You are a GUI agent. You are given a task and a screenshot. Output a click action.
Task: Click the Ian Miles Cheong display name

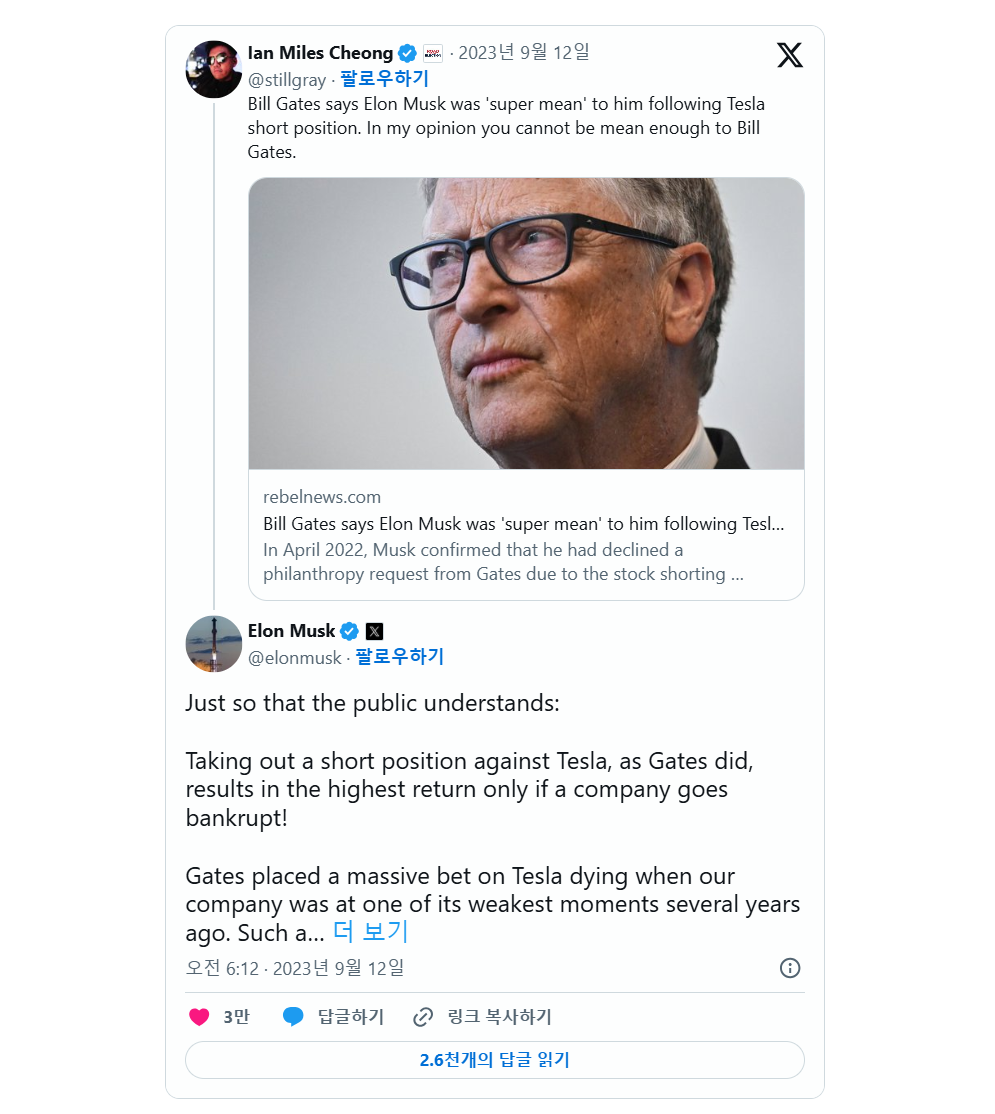coord(320,53)
